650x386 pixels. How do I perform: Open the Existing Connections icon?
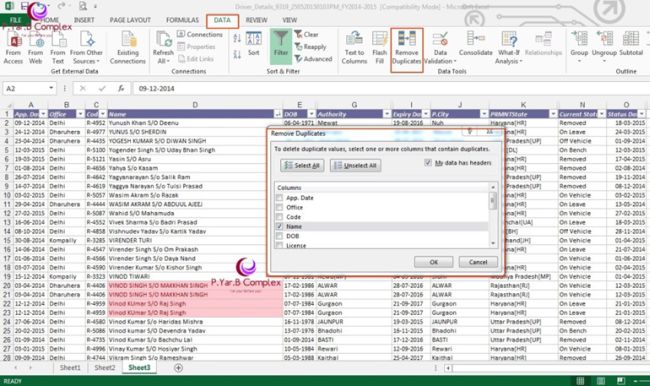pyautogui.click(x=128, y=40)
